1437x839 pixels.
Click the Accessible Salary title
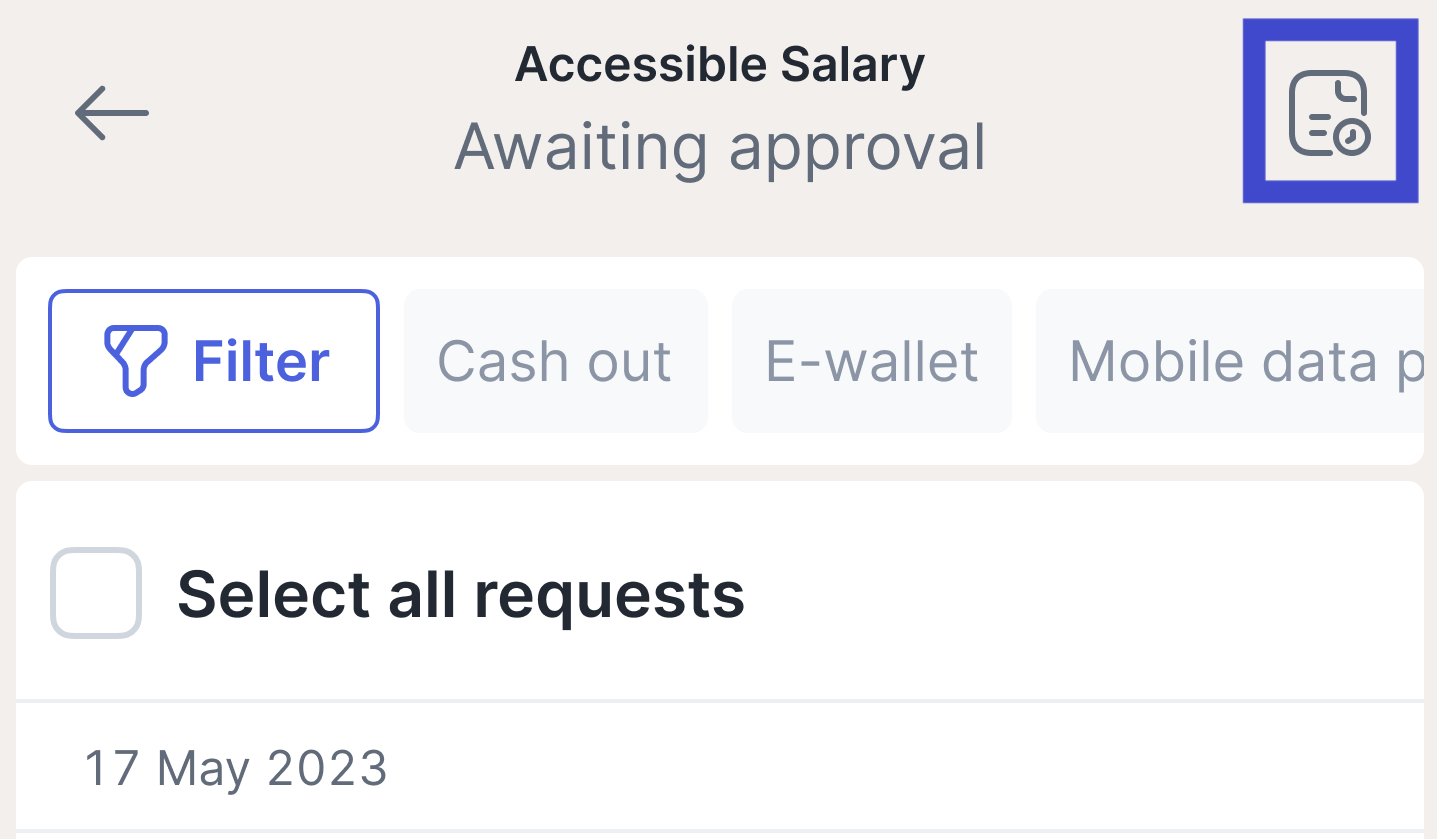click(719, 65)
